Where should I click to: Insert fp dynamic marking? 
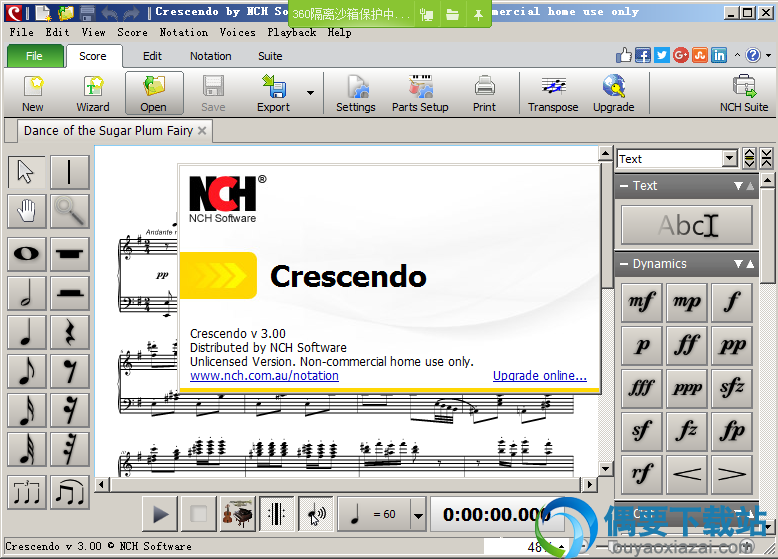point(732,432)
